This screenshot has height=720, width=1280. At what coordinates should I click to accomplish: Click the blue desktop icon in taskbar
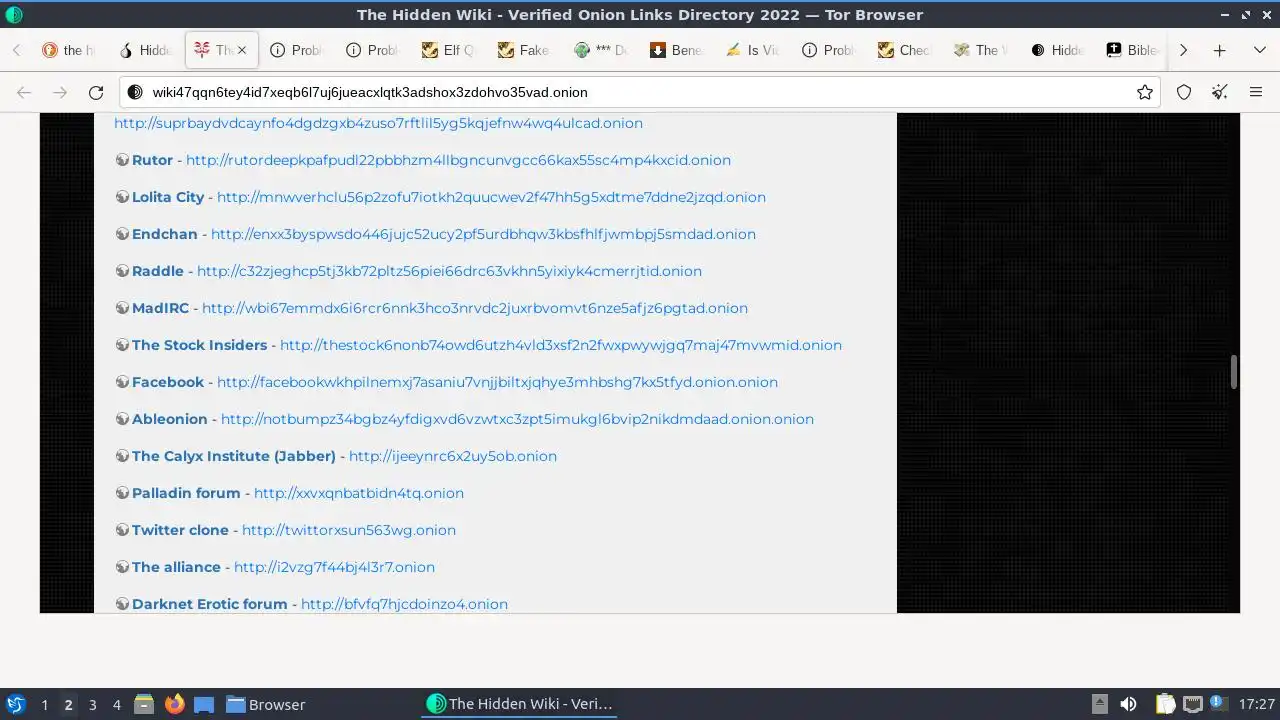pyautogui.click(x=204, y=704)
